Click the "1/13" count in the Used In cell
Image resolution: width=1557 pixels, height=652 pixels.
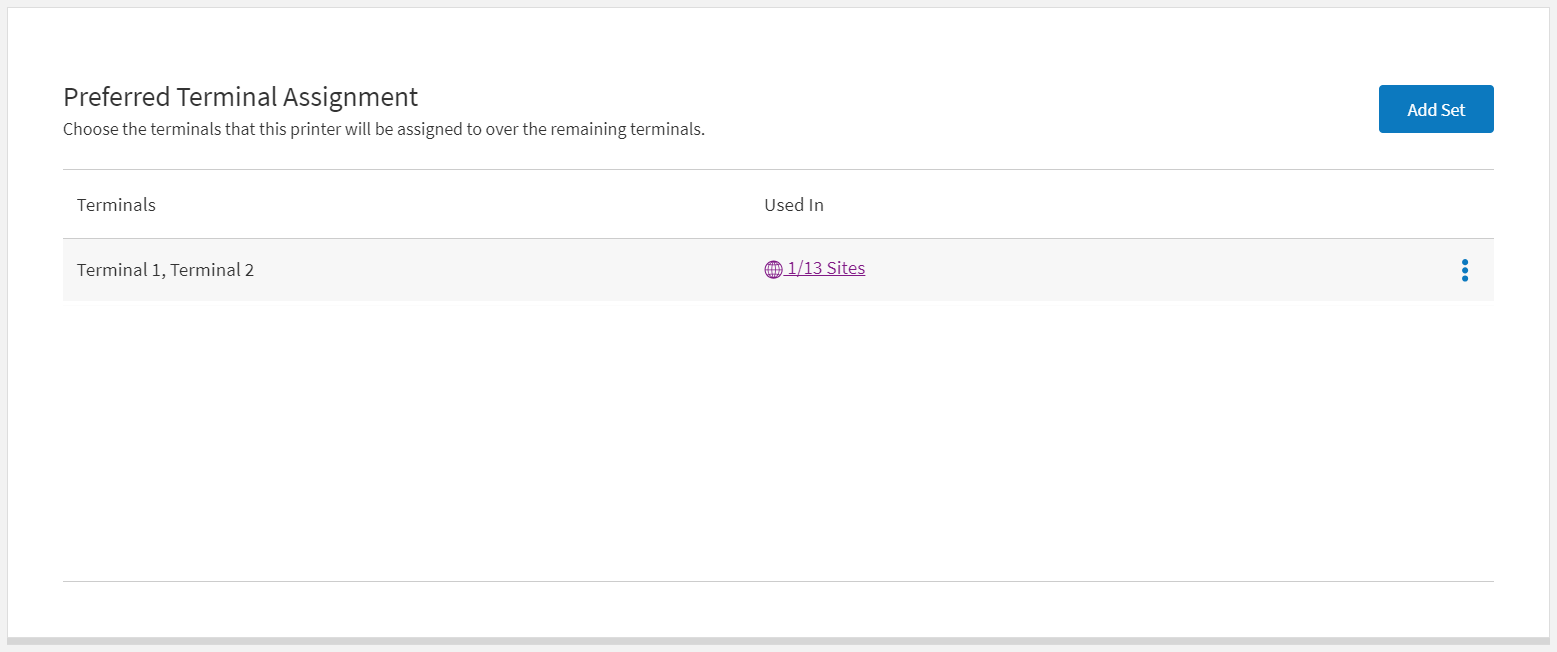(805, 268)
